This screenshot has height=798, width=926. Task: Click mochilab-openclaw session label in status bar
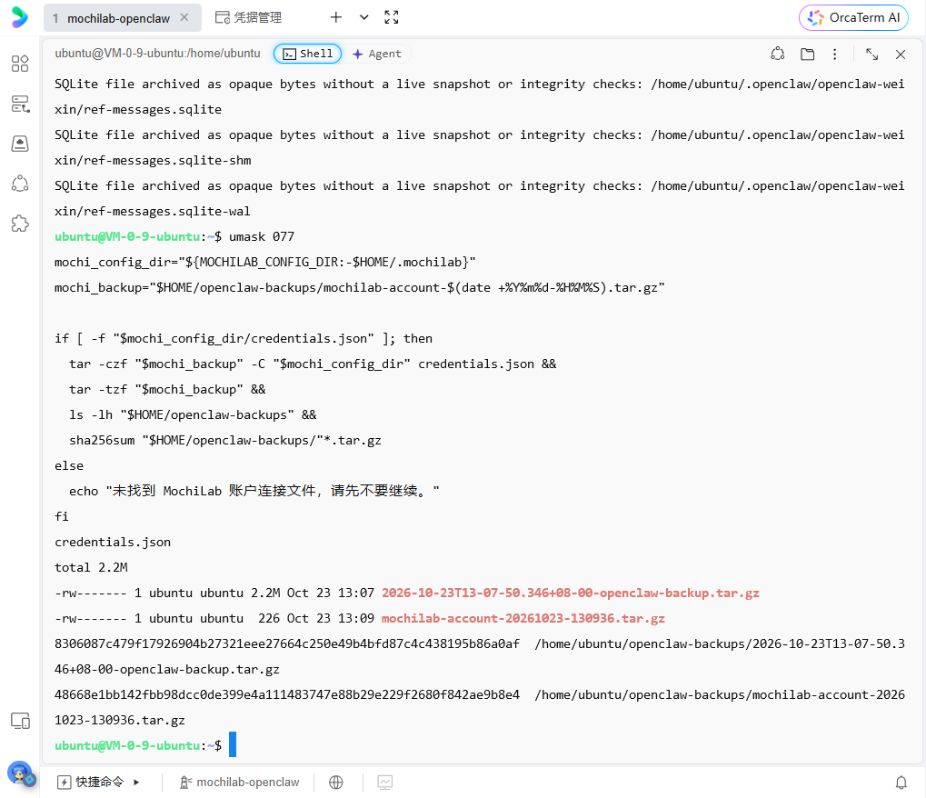pyautogui.click(x=240, y=782)
